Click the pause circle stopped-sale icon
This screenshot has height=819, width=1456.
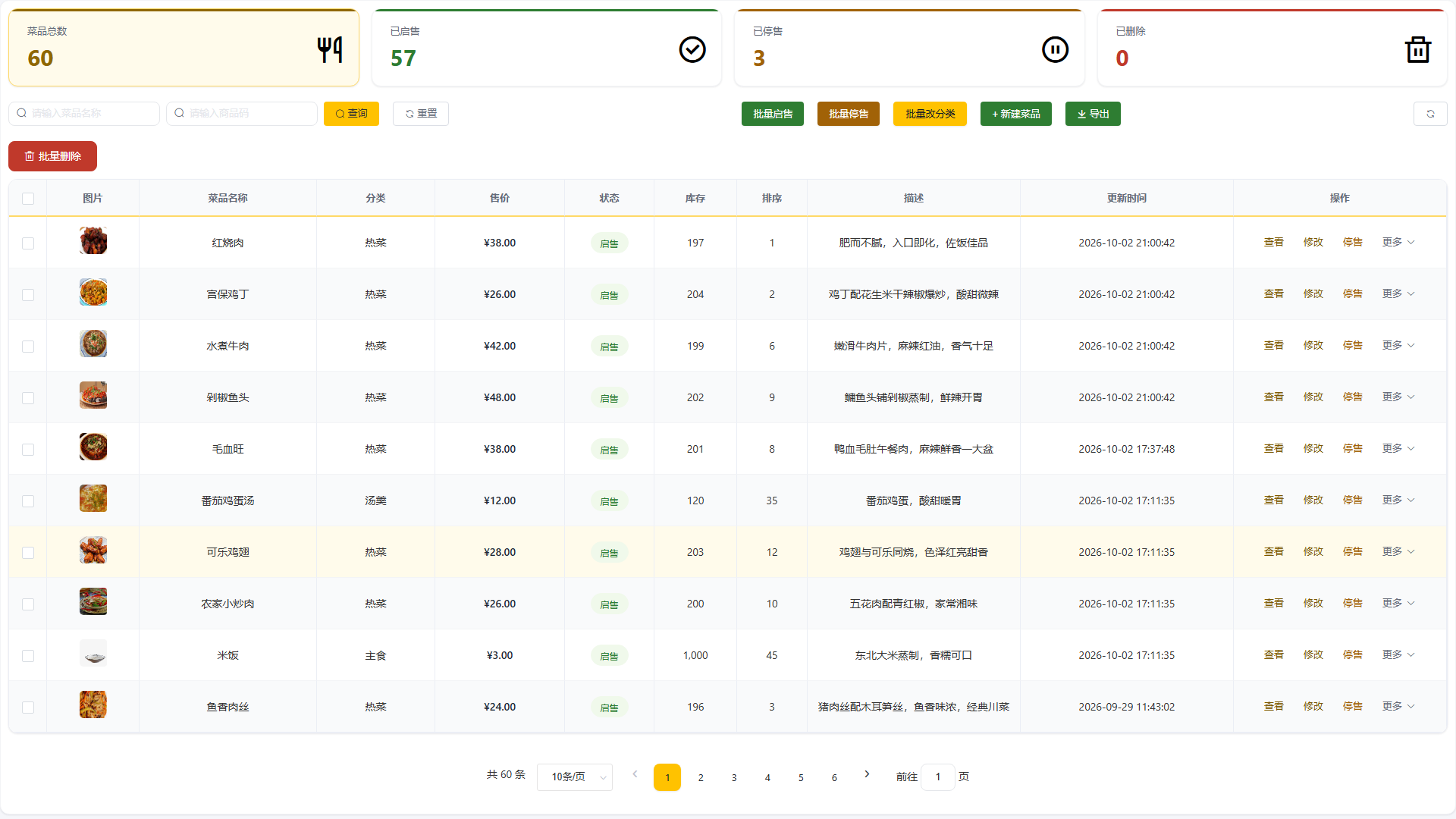click(1055, 50)
